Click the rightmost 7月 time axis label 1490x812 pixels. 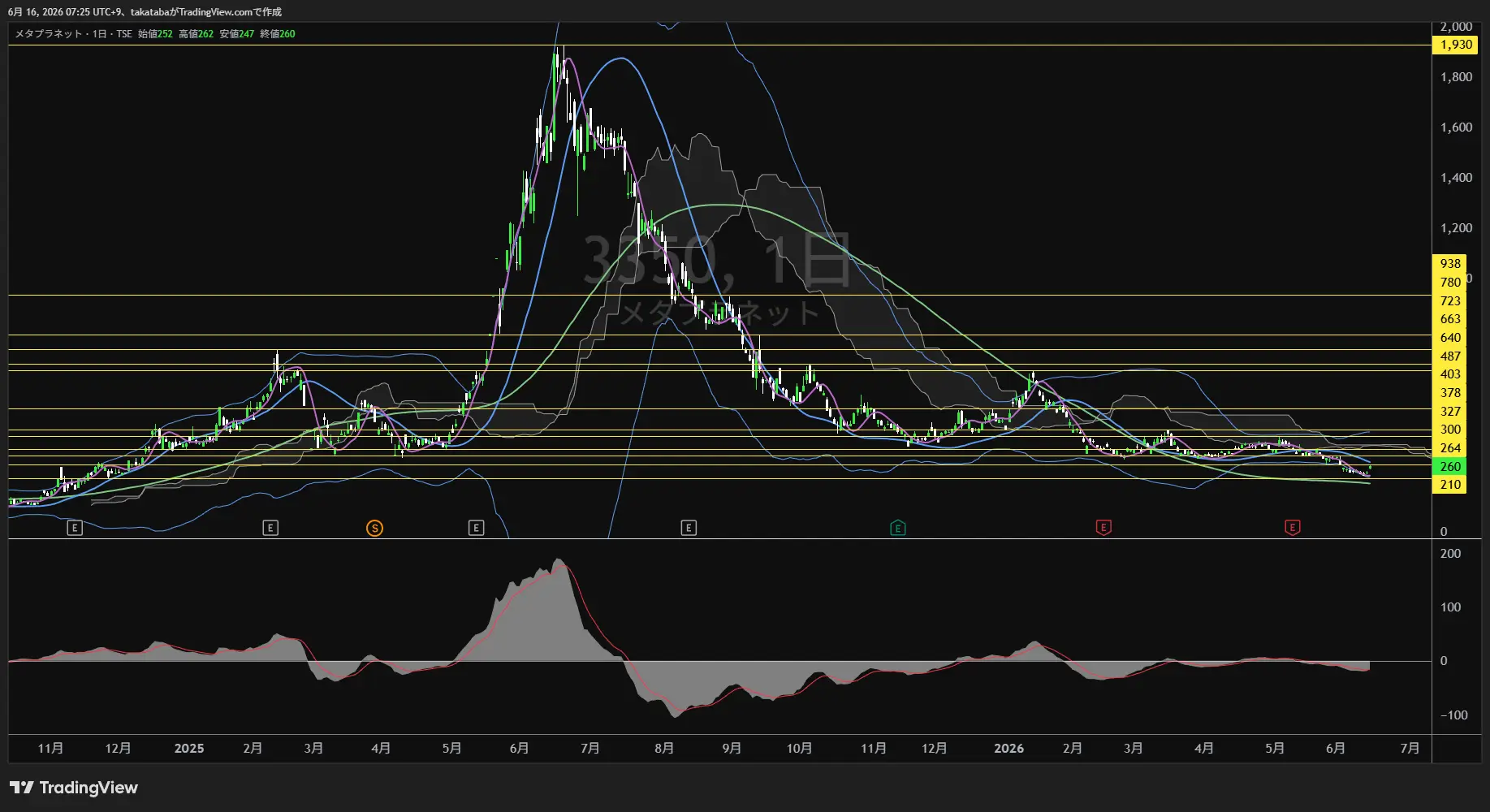coord(1410,749)
